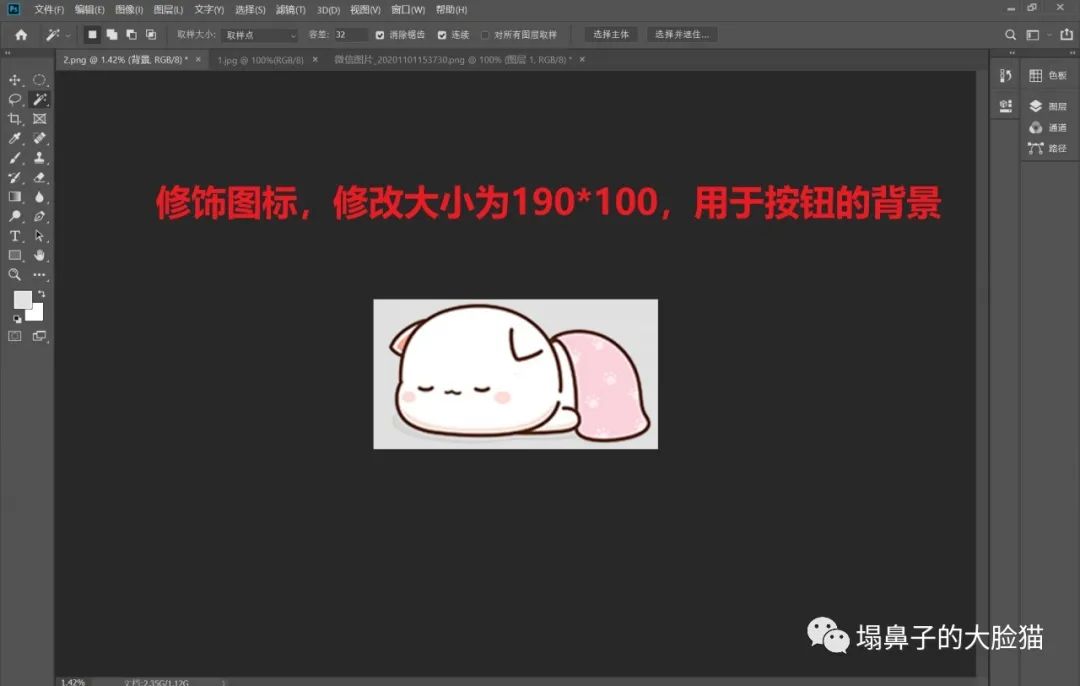This screenshot has width=1080, height=686.
Task: Select the Brush tool
Action: click(15, 157)
